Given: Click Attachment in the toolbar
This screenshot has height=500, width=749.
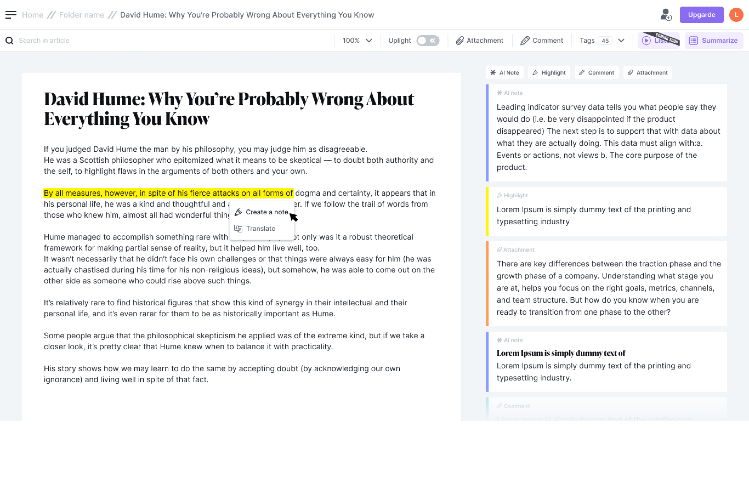Looking at the screenshot, I should [x=479, y=41].
